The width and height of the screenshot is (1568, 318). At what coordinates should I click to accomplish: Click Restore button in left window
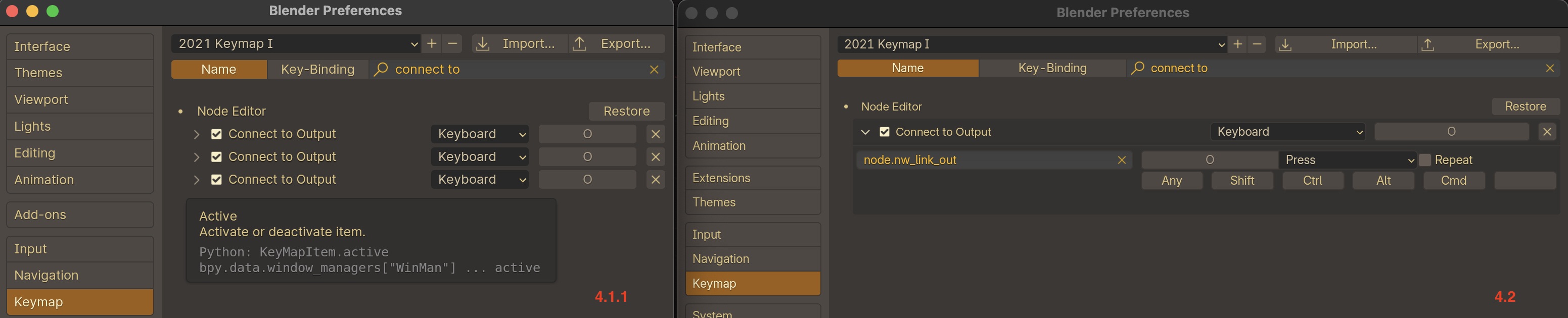[626, 112]
